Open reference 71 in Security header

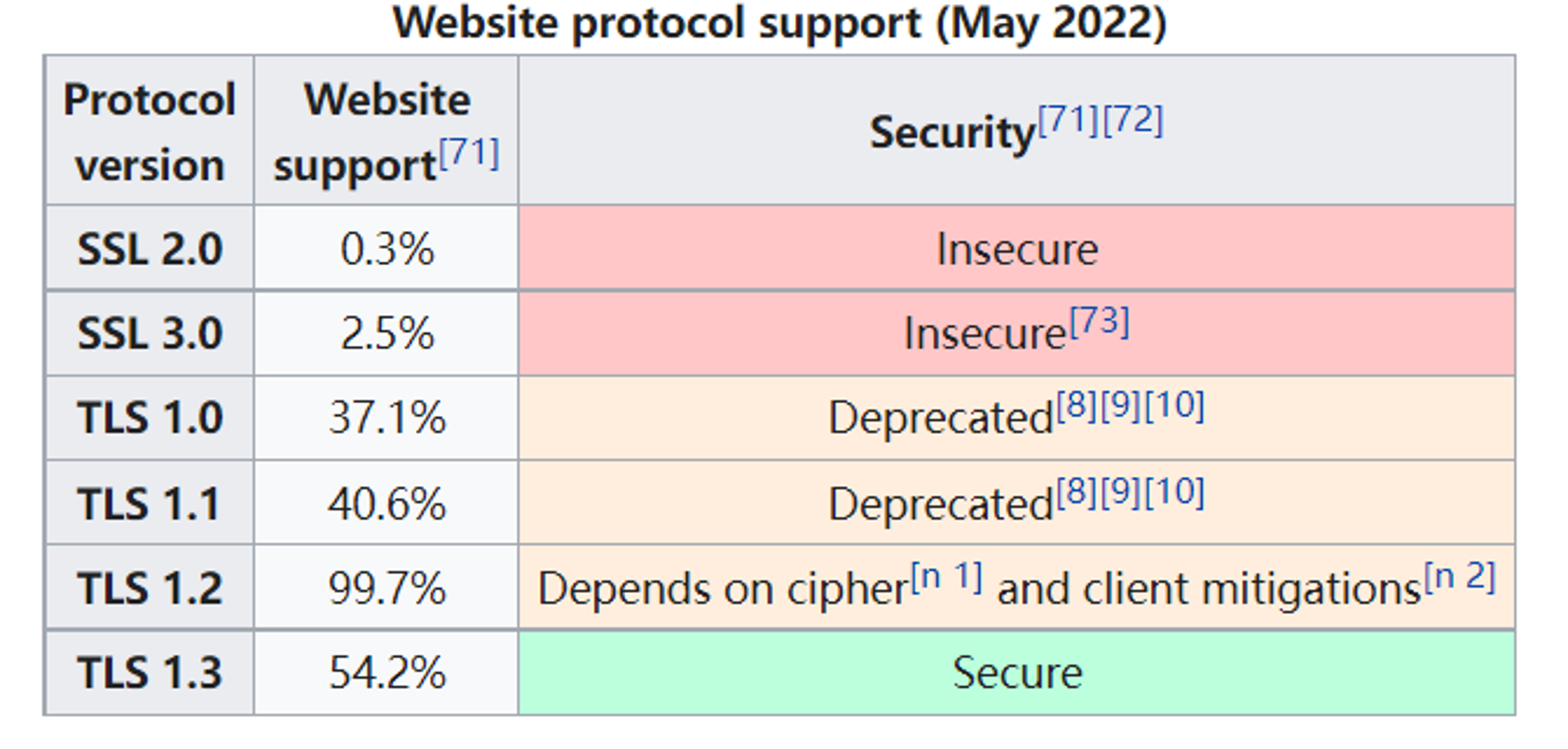[x=1069, y=120]
